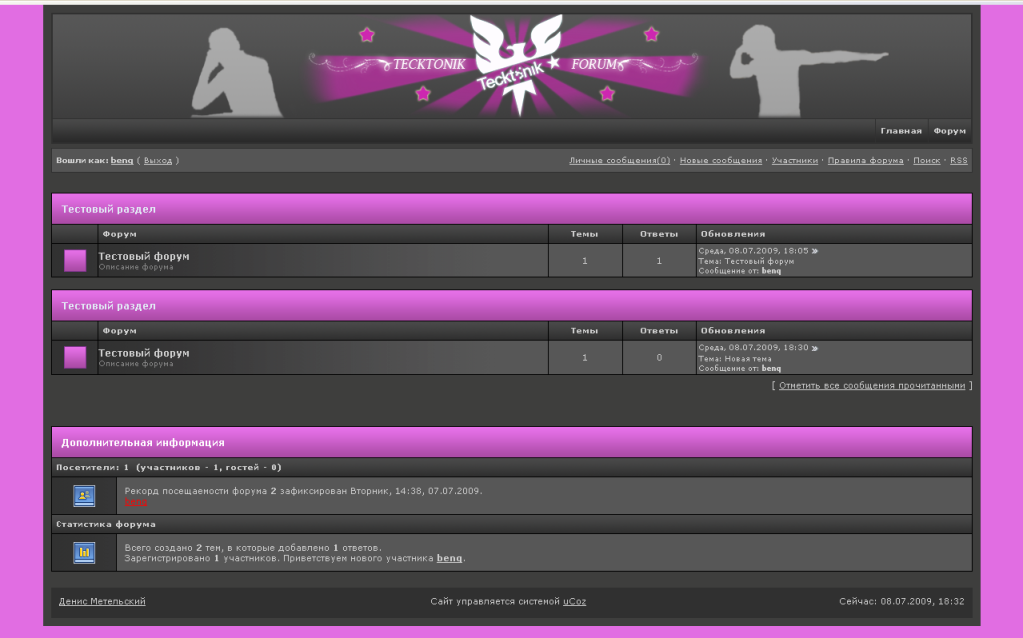The image size is (1023, 638).
Task: Click the 'Вошли как:' label
Action: [82, 160]
